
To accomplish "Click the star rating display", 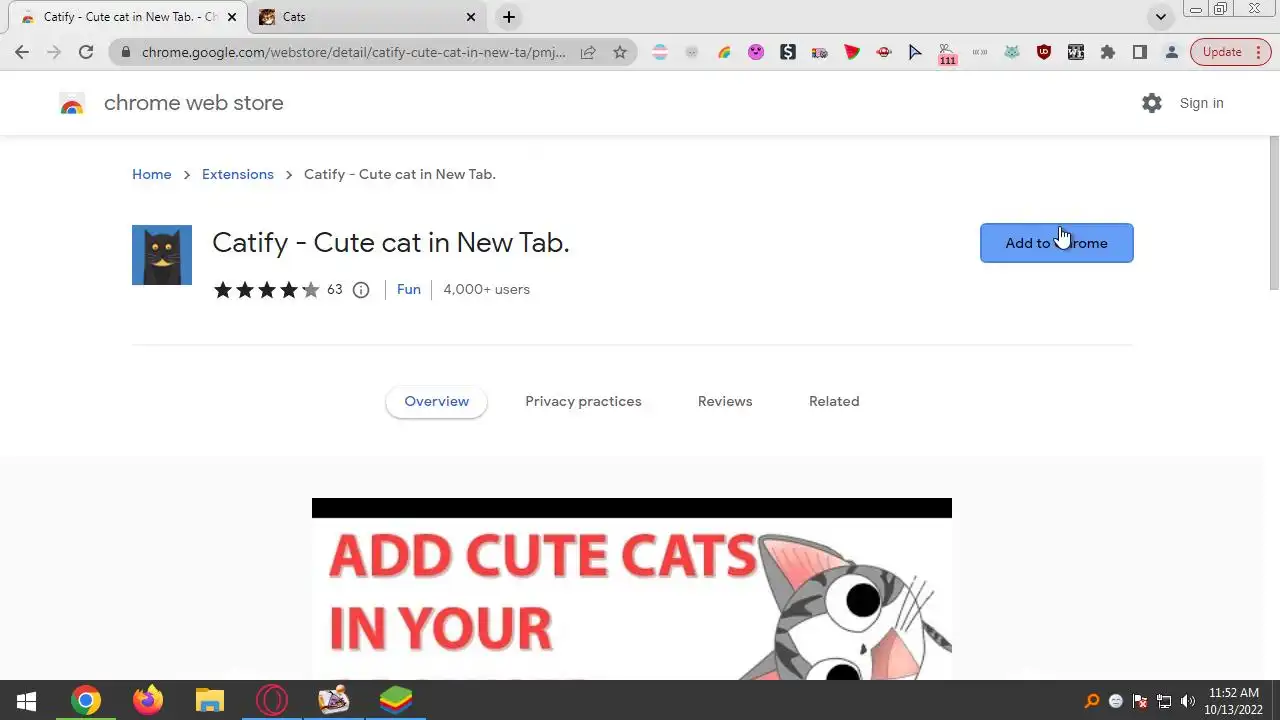I will pyautogui.click(x=266, y=290).
